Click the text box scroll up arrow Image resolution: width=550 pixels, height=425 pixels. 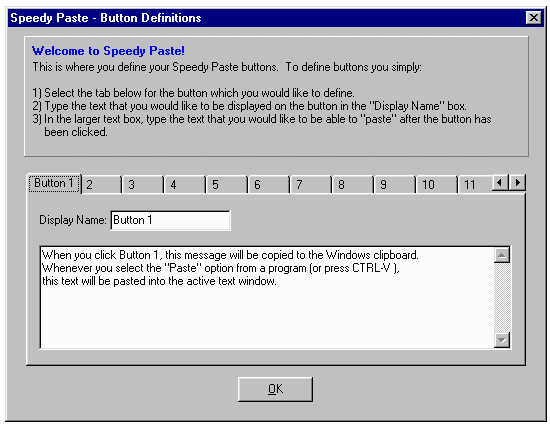502,255
